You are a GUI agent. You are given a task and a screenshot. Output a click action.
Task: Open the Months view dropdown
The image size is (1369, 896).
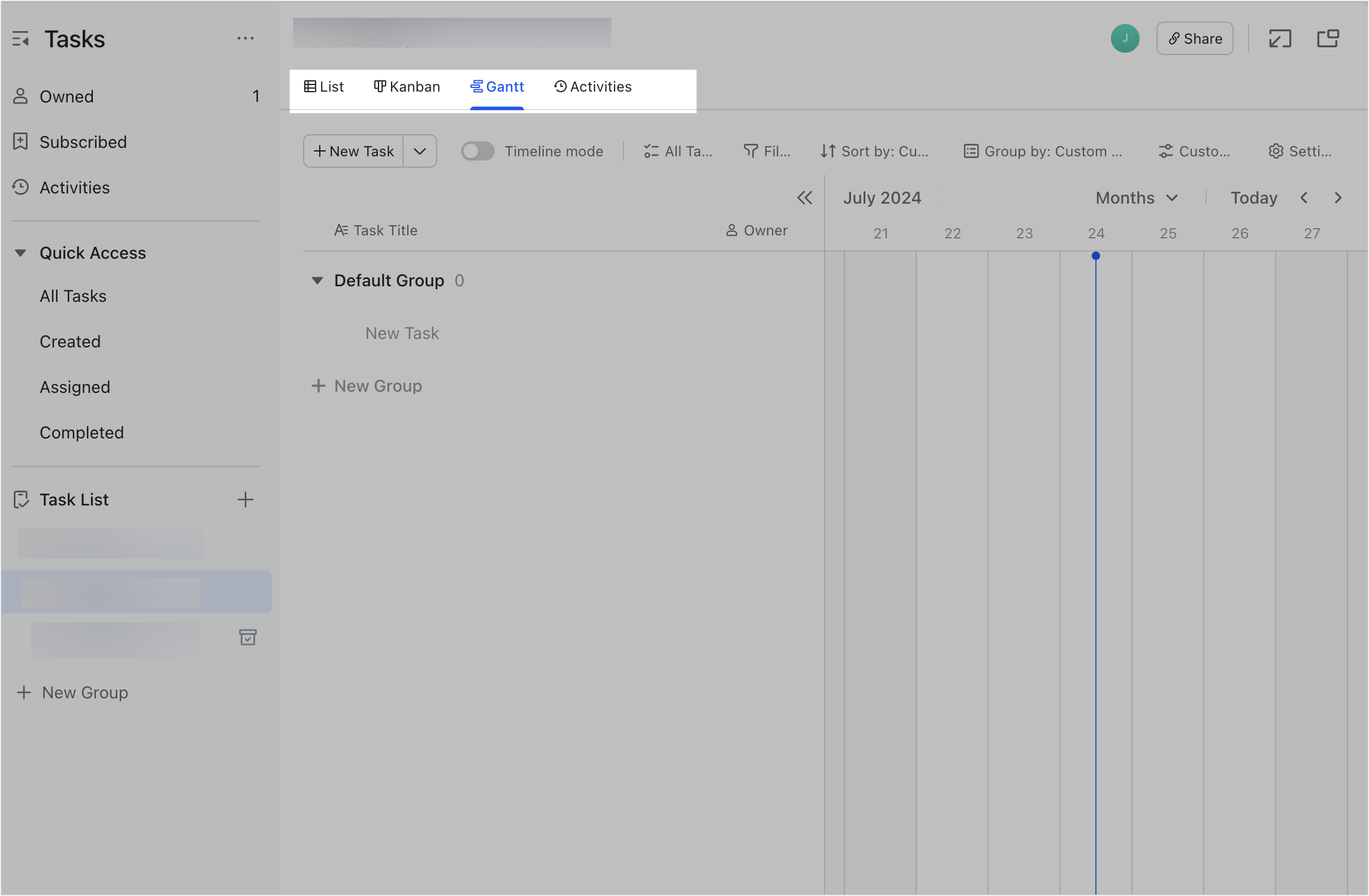[x=1135, y=198]
